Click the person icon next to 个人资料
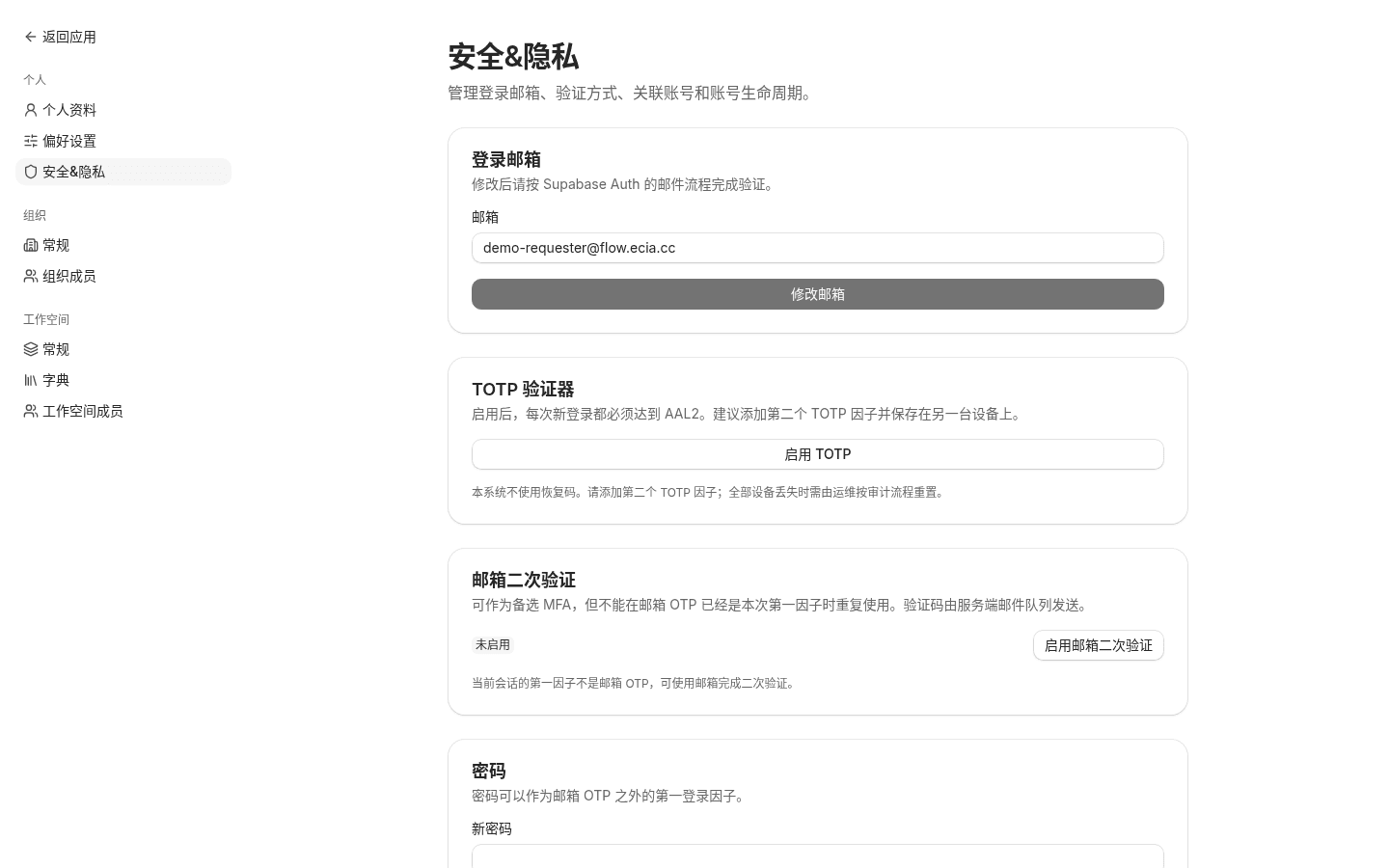Screen dimensions: 1389x868 [31, 110]
